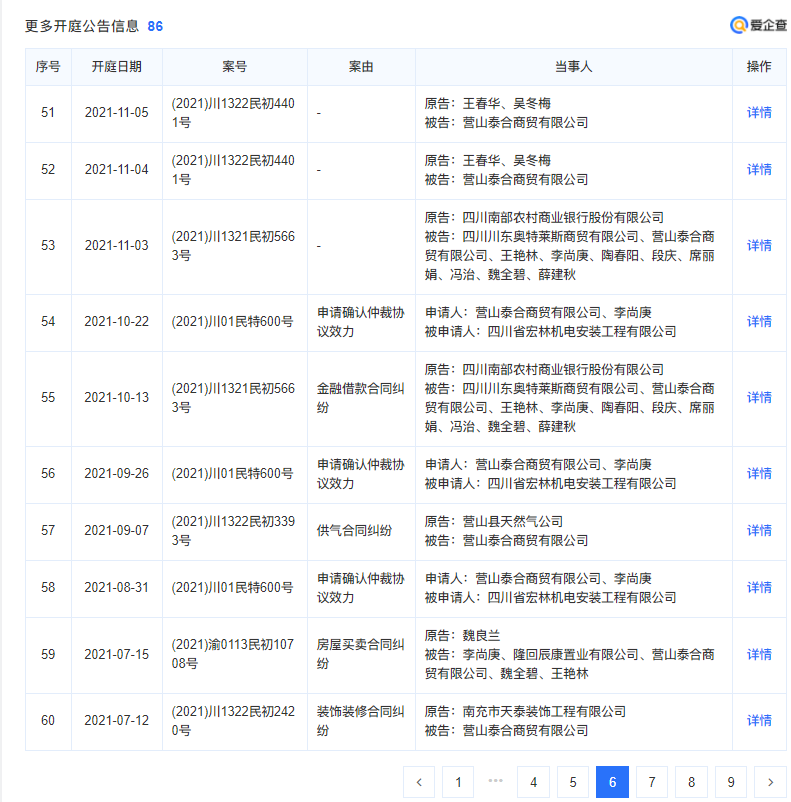Open 详情 for row 52
The width and height of the screenshot is (791, 802).
pos(759,170)
